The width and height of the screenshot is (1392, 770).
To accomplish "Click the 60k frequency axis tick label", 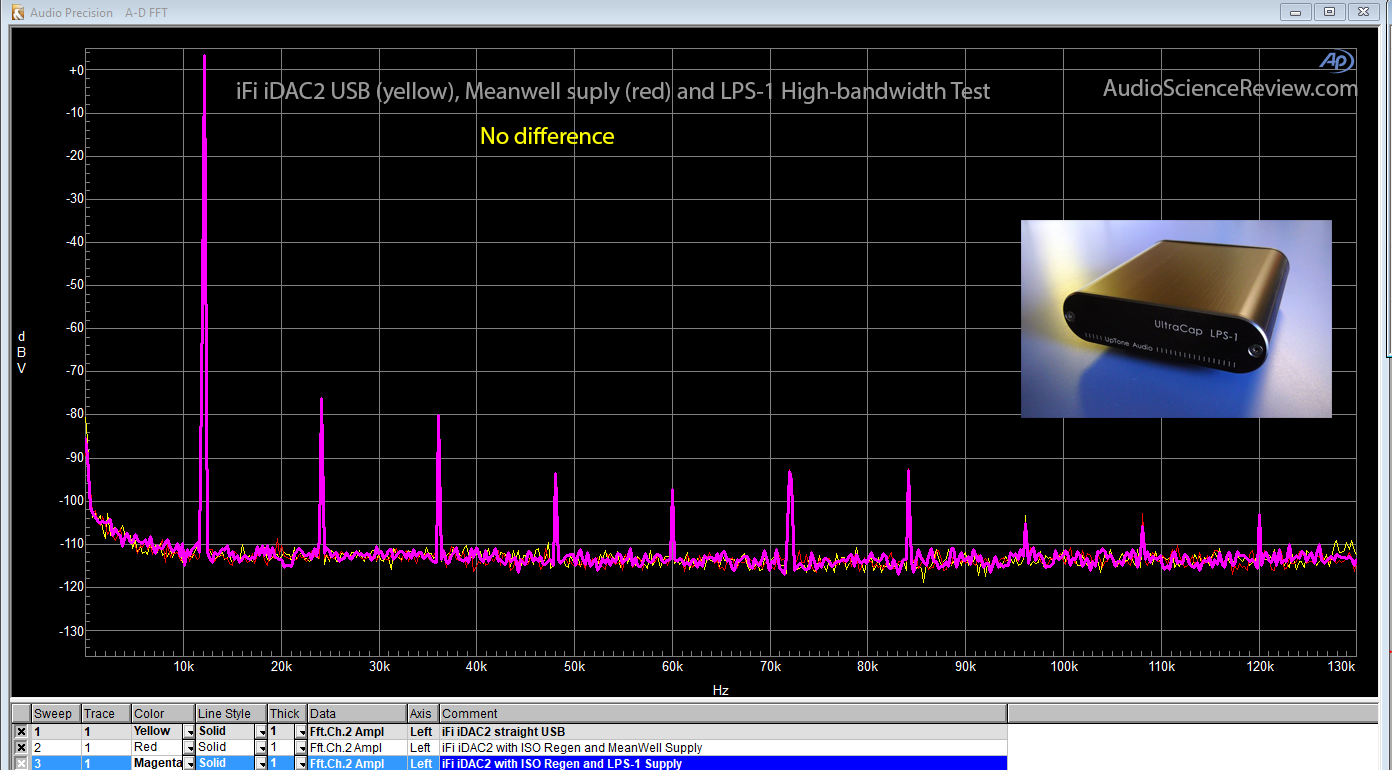I will click(x=672, y=667).
